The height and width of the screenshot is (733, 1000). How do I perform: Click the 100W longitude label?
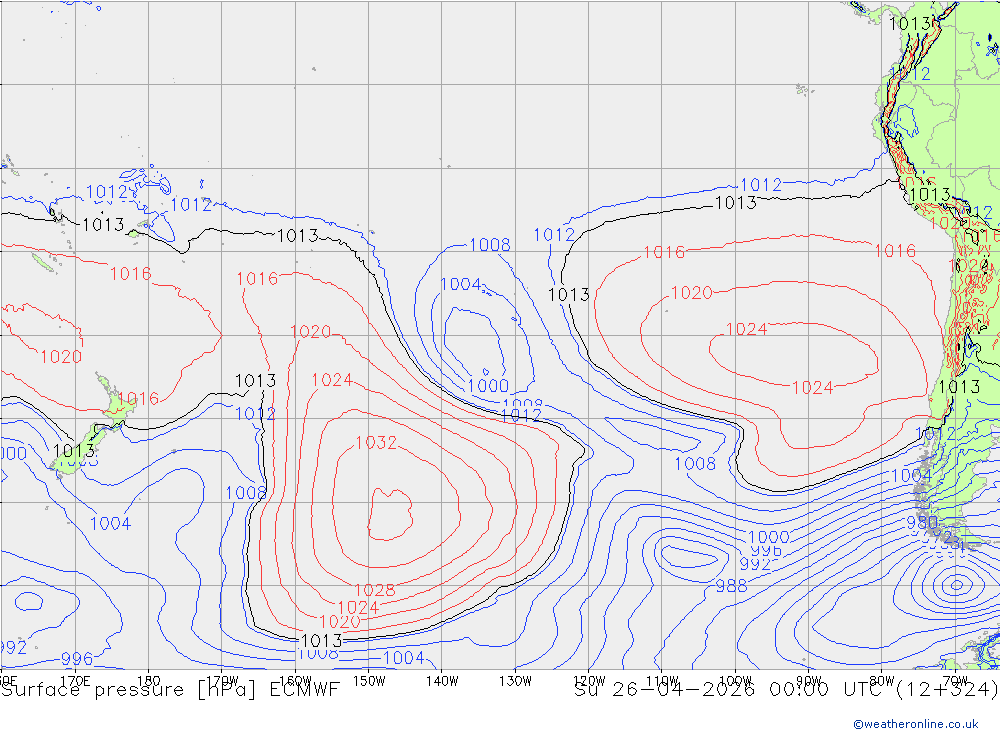point(735,681)
